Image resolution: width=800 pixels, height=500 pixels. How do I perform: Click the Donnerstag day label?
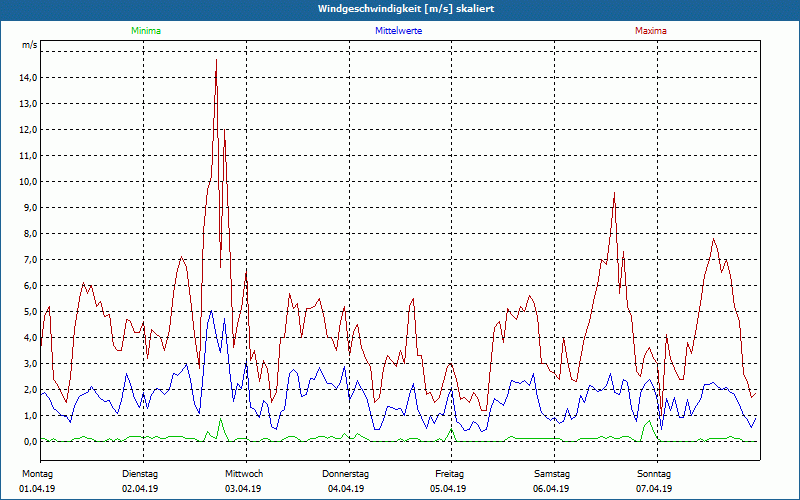pos(346,474)
